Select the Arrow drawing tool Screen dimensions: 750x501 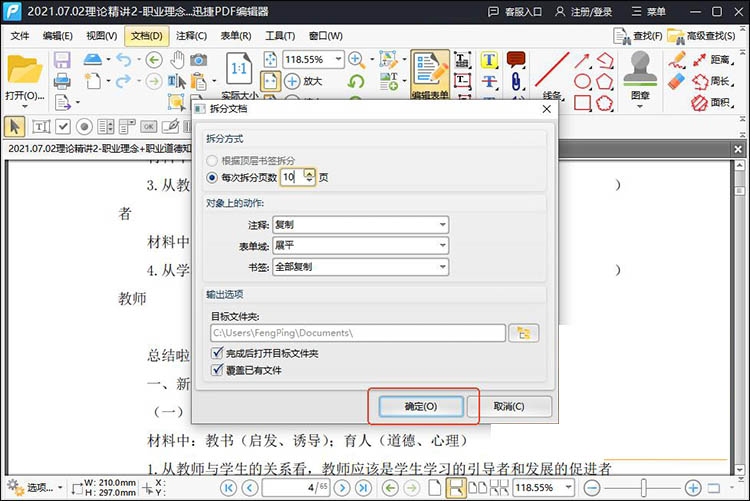click(582, 60)
